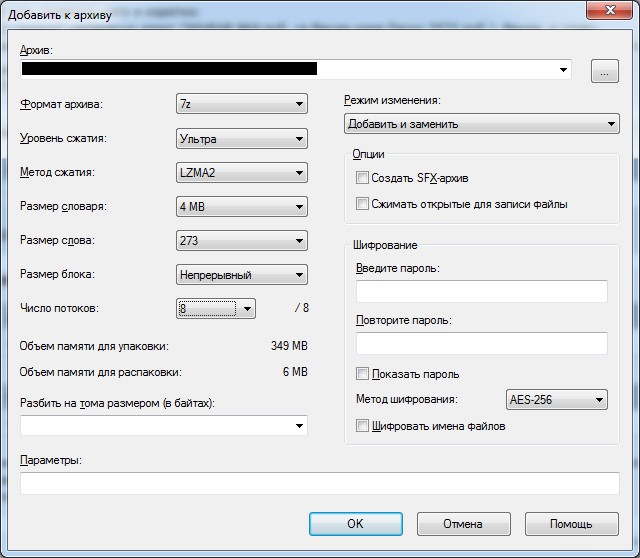The height and width of the screenshot is (558, 640).
Task: Open the archive format 7z dropdown
Action: click(241, 104)
